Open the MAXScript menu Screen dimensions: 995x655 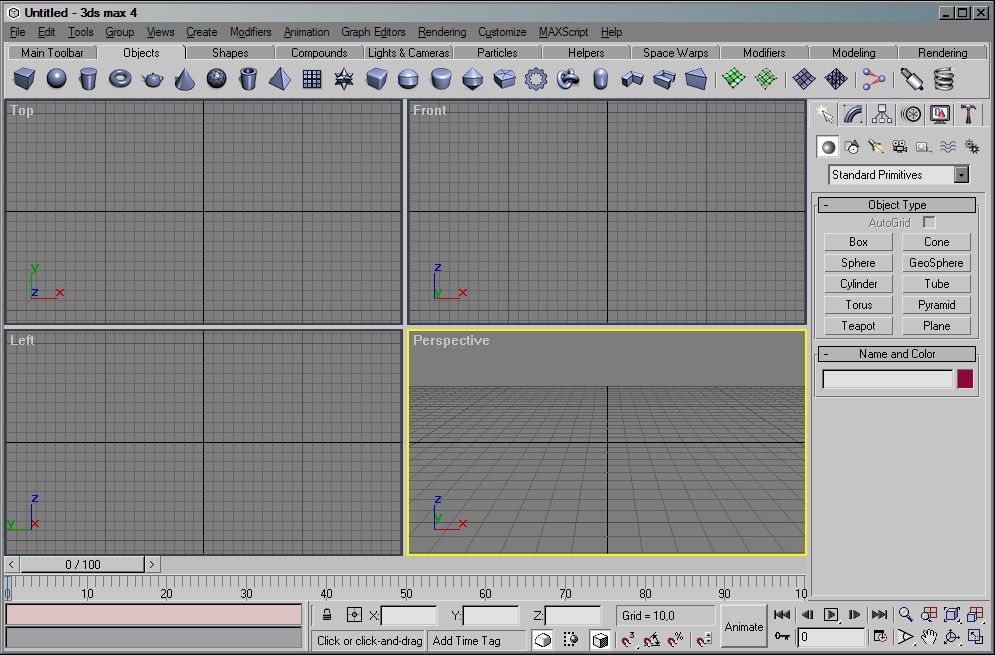(x=563, y=32)
